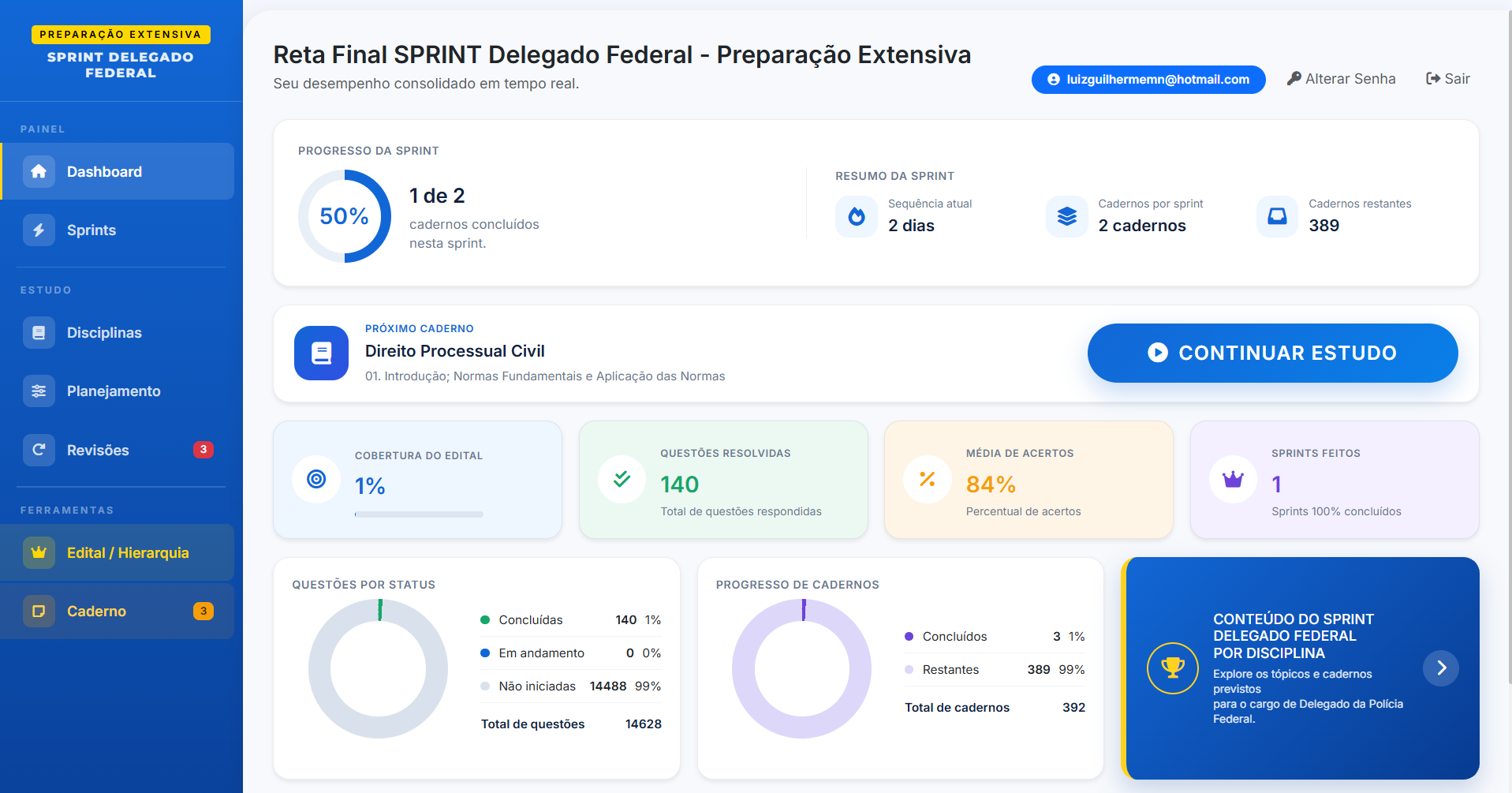Click the Reta Final SPRINT page heading
Screen dimensions: 1512x793
coord(622,54)
